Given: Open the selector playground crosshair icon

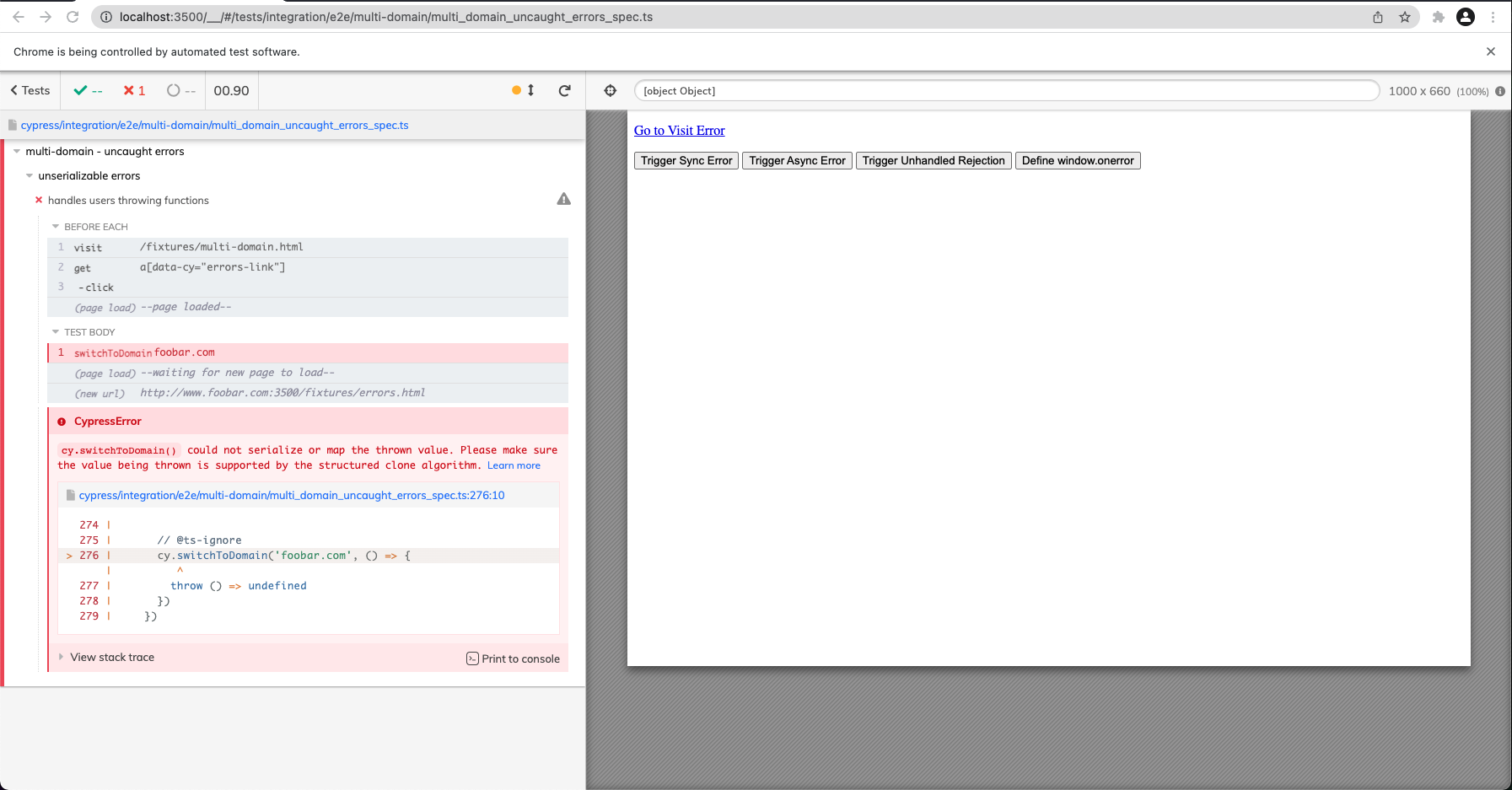Looking at the screenshot, I should (x=611, y=91).
